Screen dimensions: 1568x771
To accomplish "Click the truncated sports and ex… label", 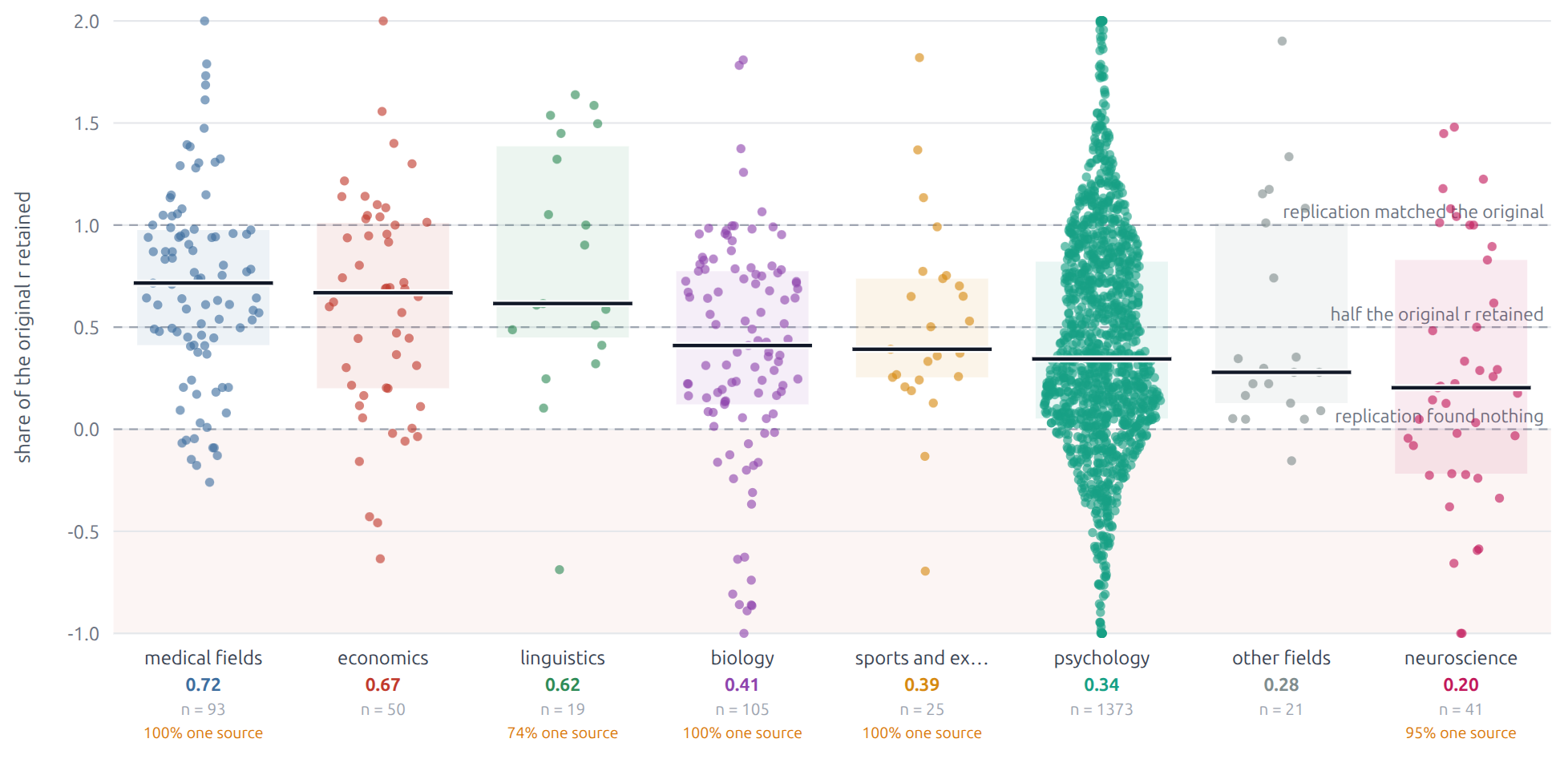I will [922, 658].
